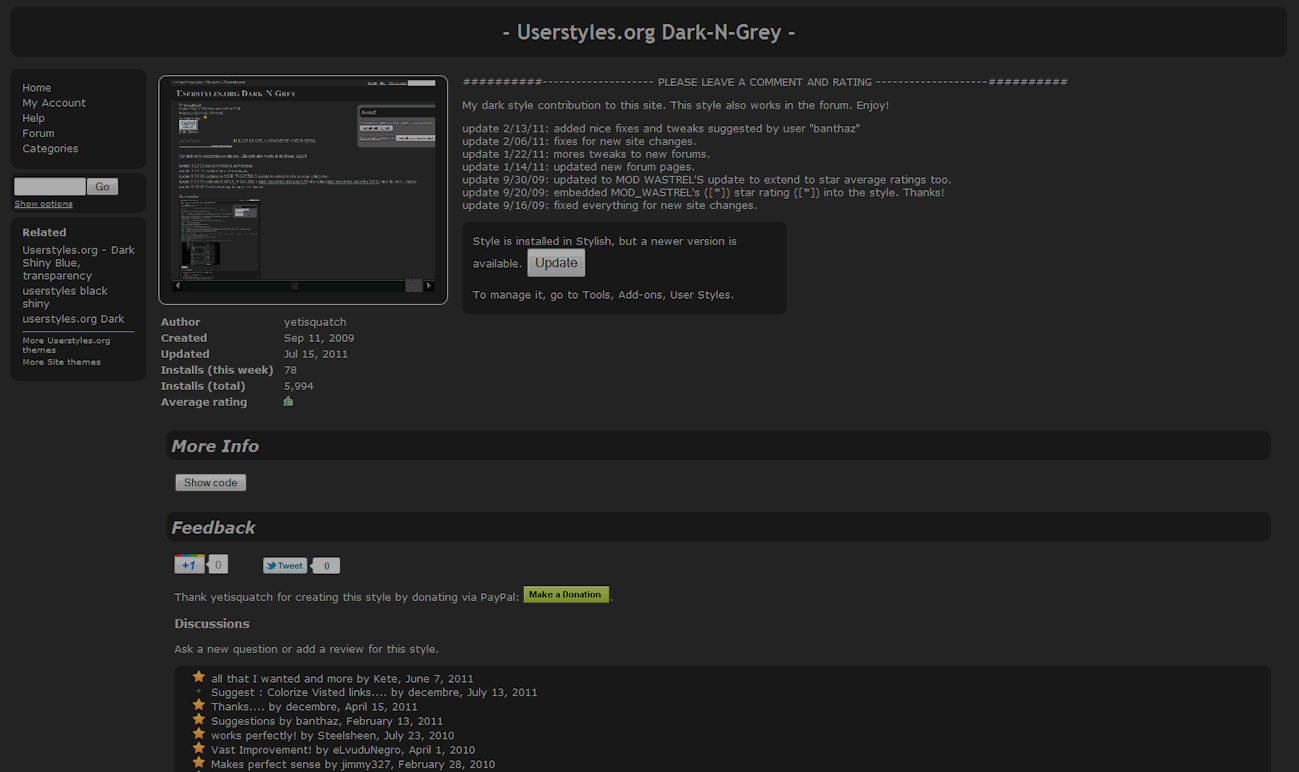Image resolution: width=1299 pixels, height=772 pixels.
Task: Click the star beside "works perfectly!" review
Action: pyautogui.click(x=198, y=734)
